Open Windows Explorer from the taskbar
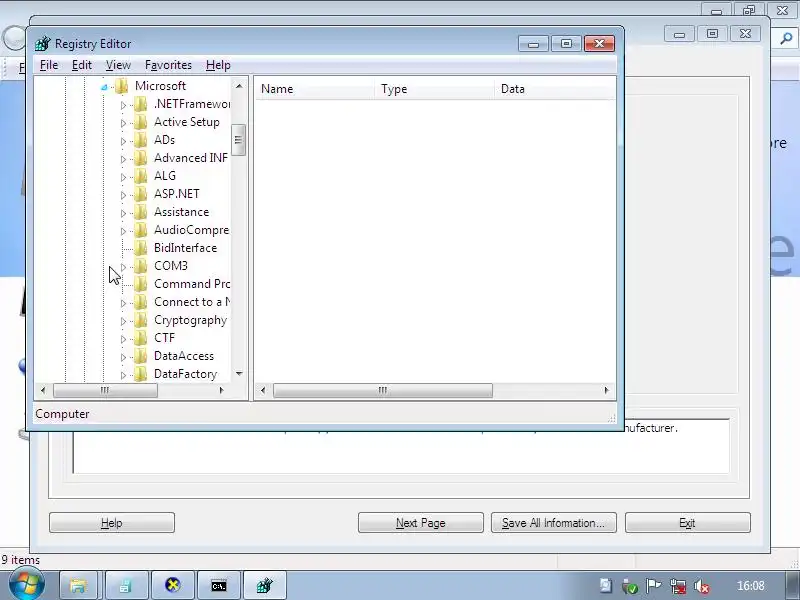Viewport: 800px width, 600px height. 78,586
